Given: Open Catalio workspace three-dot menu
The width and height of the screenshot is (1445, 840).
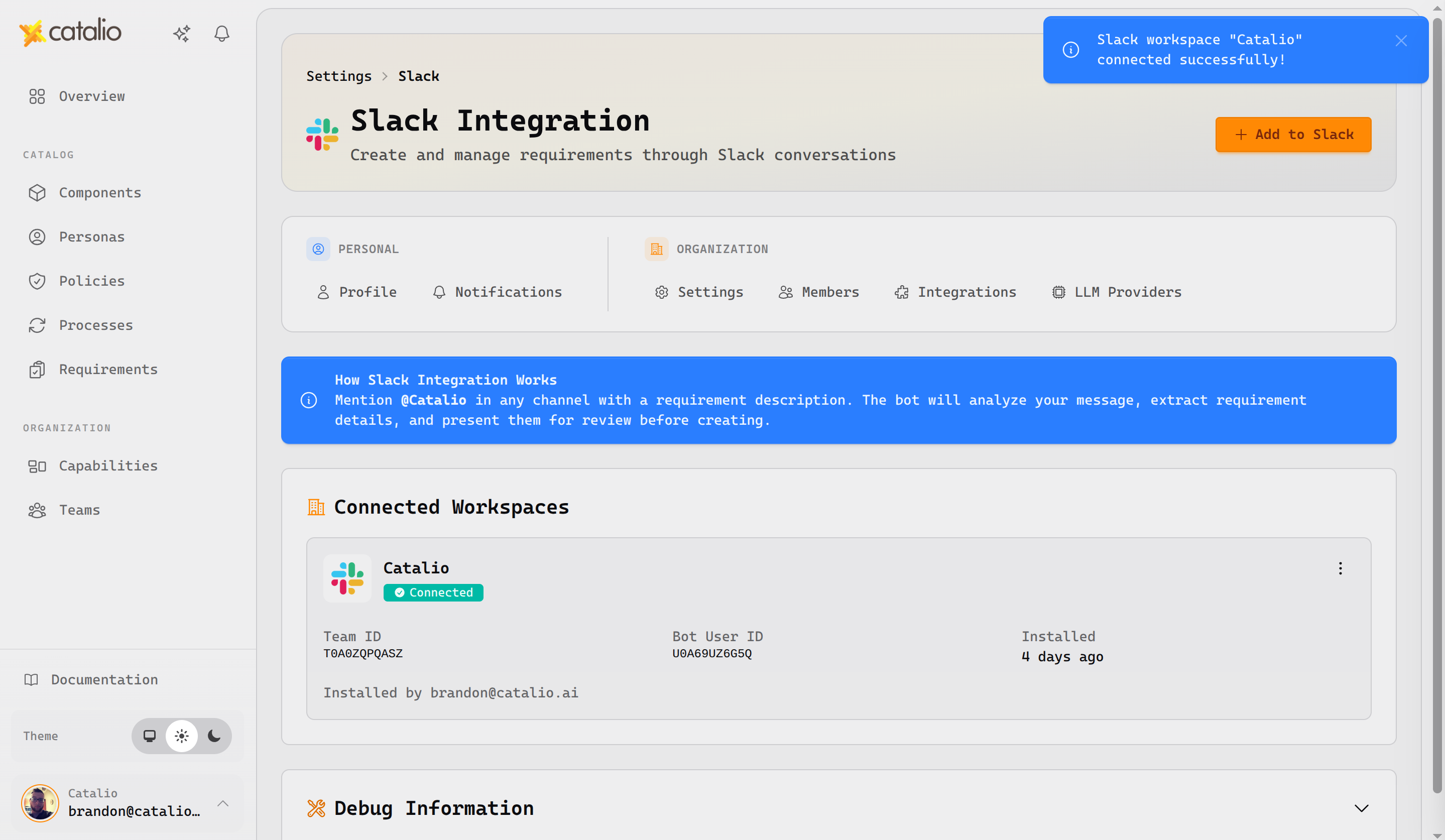Looking at the screenshot, I should coord(1340,568).
